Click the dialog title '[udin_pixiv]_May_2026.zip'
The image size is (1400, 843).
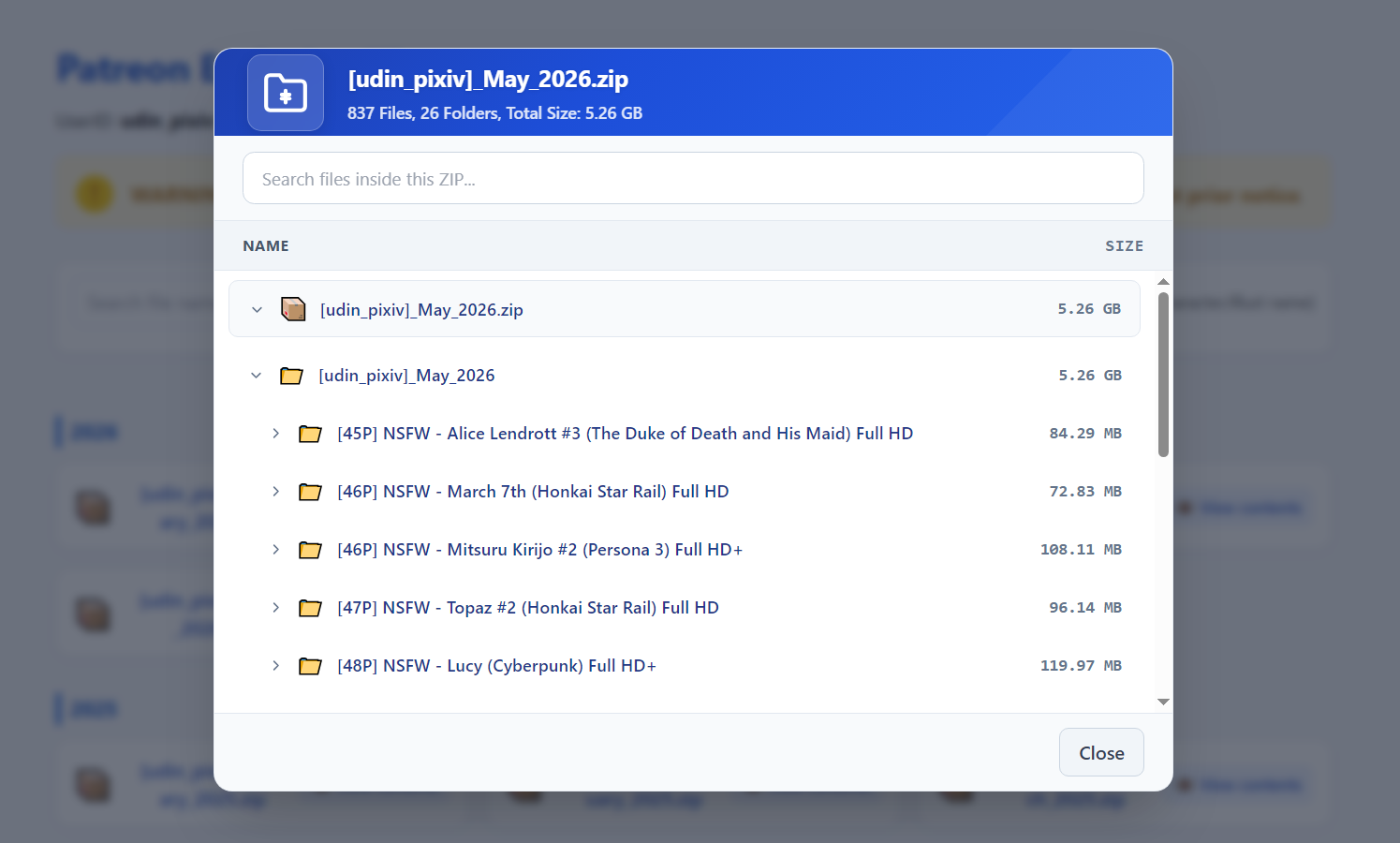click(488, 79)
